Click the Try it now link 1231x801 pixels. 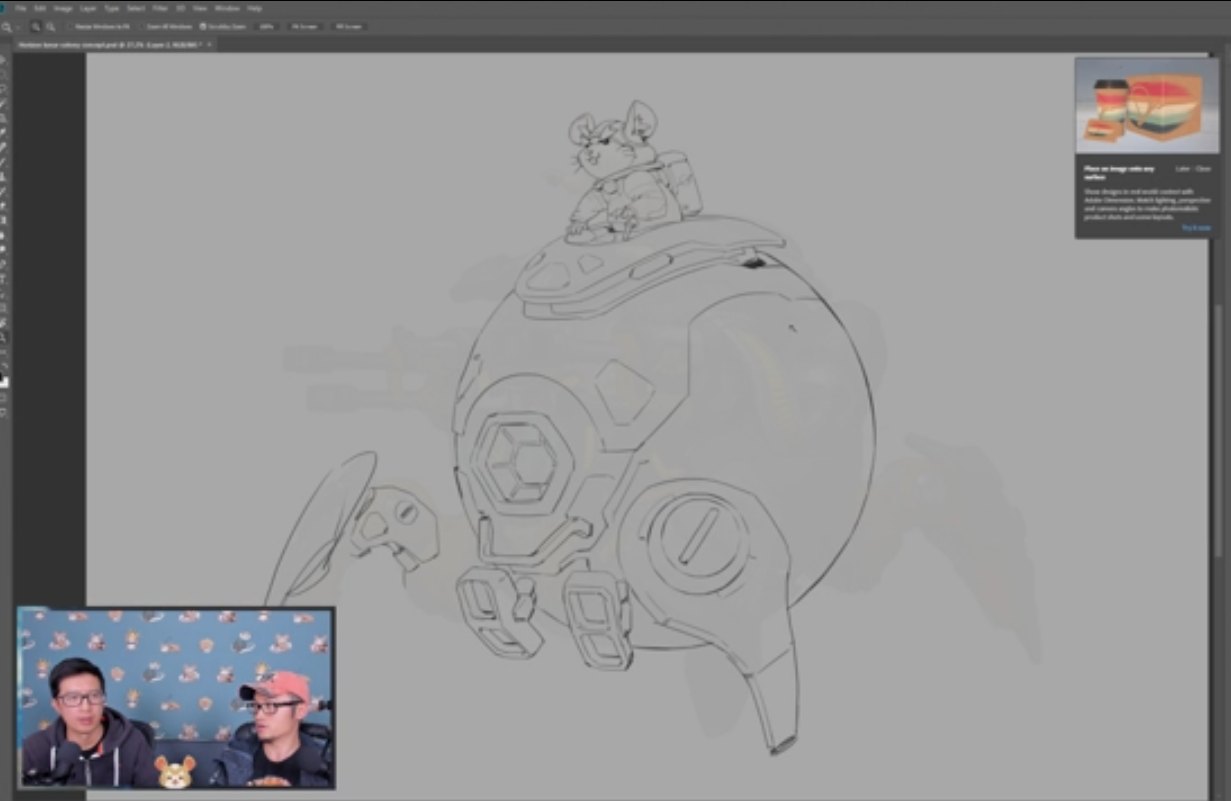1195,228
